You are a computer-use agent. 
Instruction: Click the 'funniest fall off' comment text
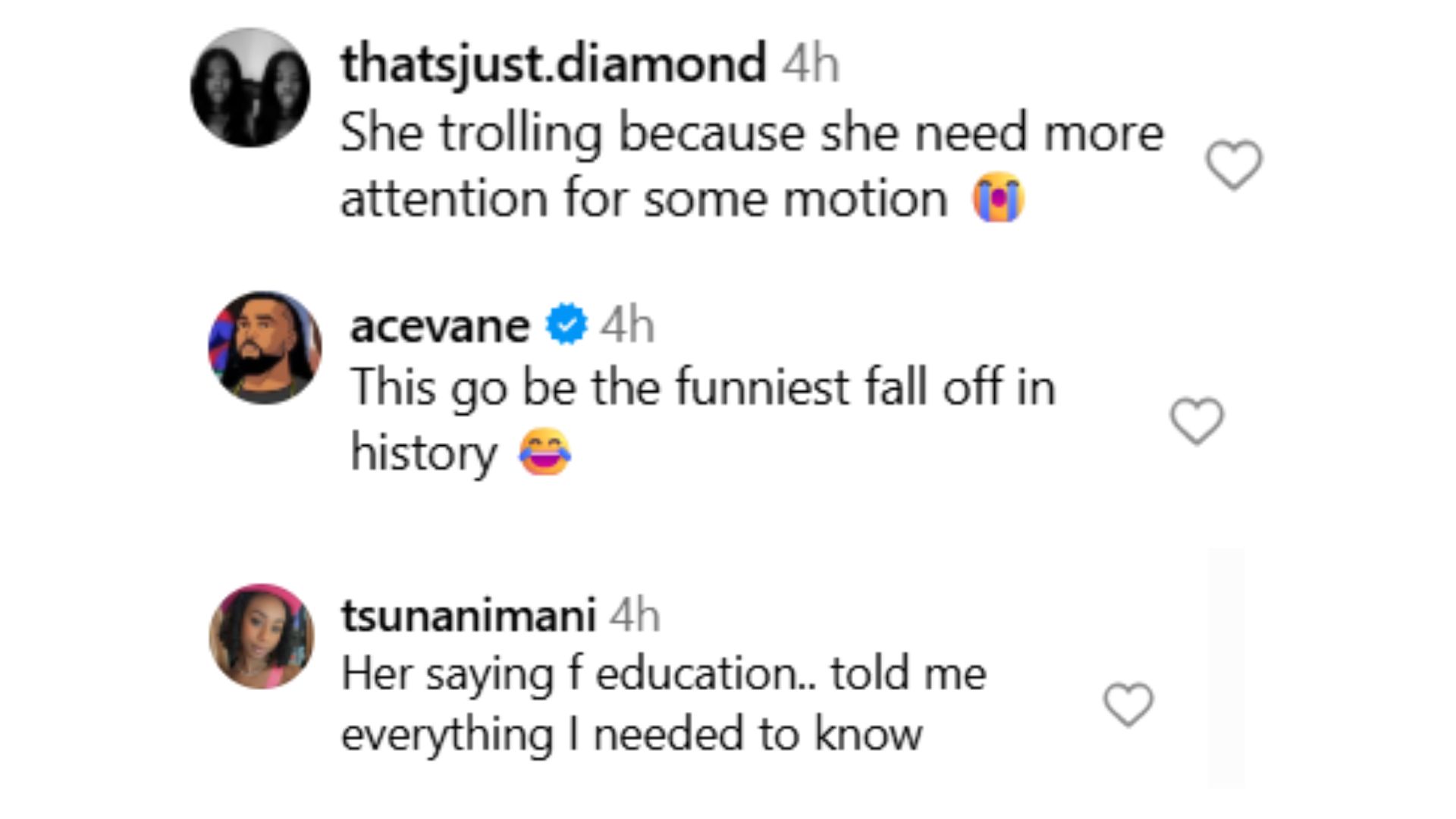coord(702,388)
